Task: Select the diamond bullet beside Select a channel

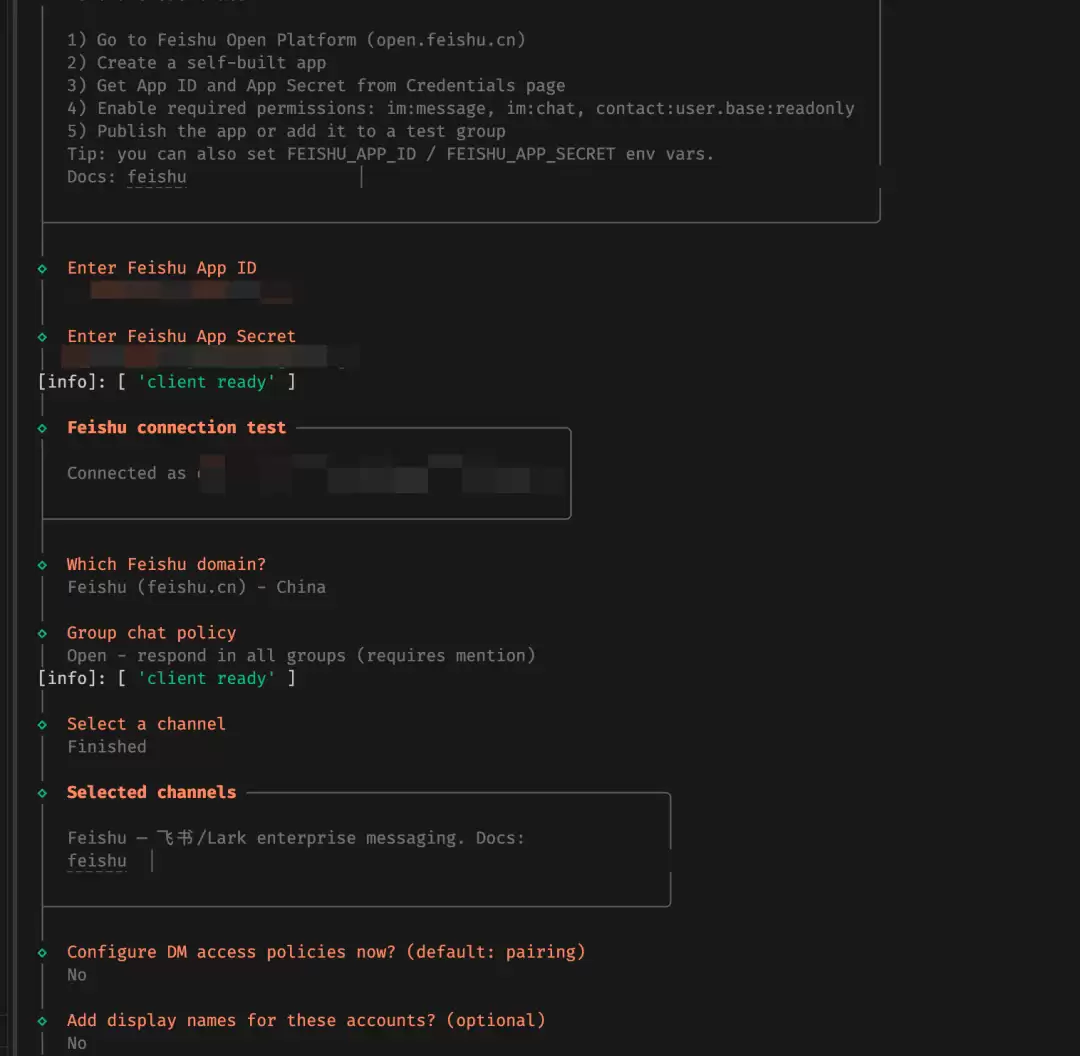Action: tap(42, 724)
